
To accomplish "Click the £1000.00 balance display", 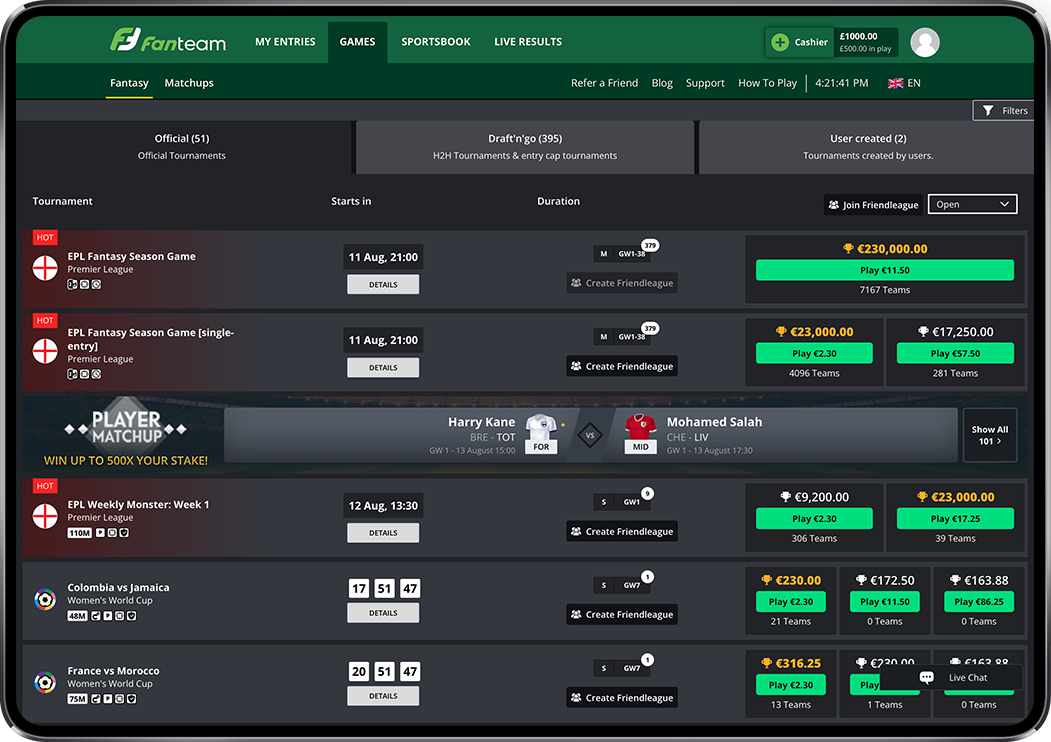I will 865,42.
